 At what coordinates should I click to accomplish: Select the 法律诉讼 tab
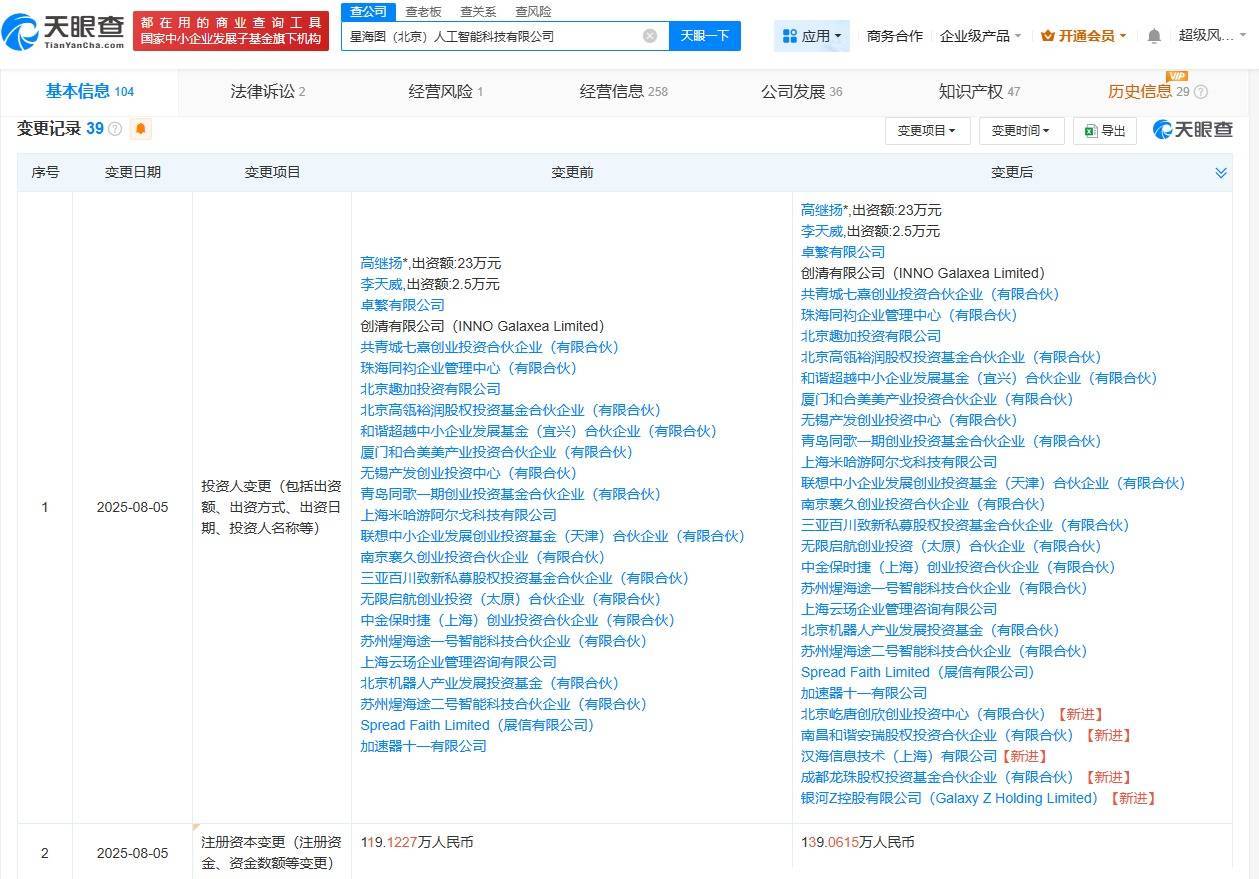(267, 92)
